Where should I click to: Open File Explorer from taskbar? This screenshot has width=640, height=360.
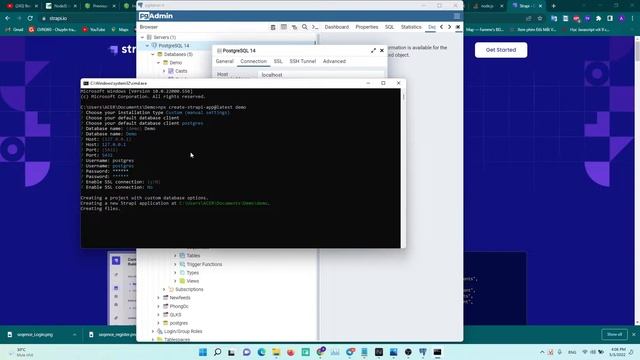[x=276, y=352]
